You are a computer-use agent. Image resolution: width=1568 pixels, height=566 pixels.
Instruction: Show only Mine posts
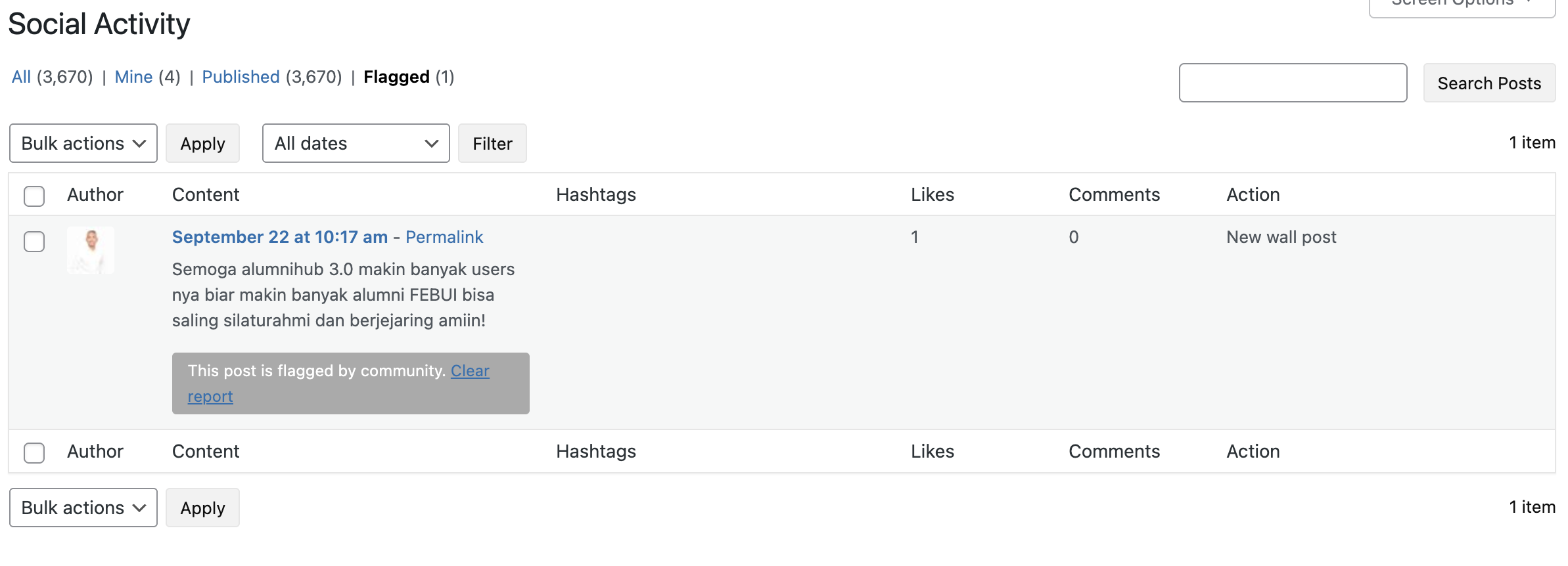click(133, 77)
